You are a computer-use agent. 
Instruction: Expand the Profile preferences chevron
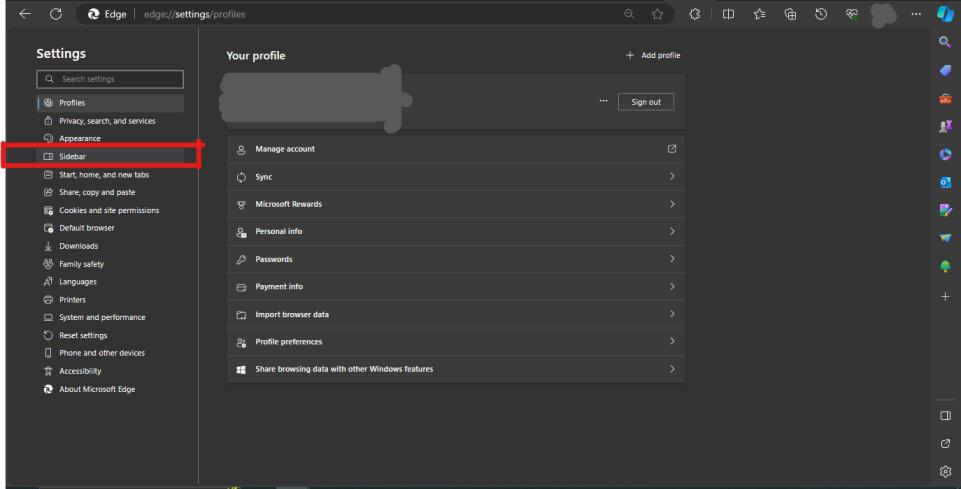[x=672, y=341]
